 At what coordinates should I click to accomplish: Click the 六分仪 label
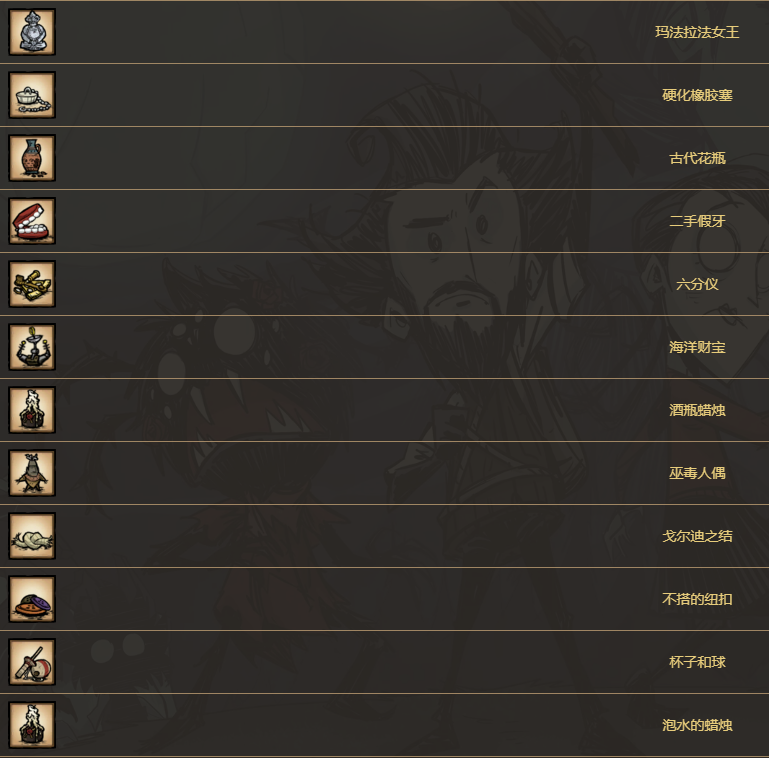(x=697, y=284)
